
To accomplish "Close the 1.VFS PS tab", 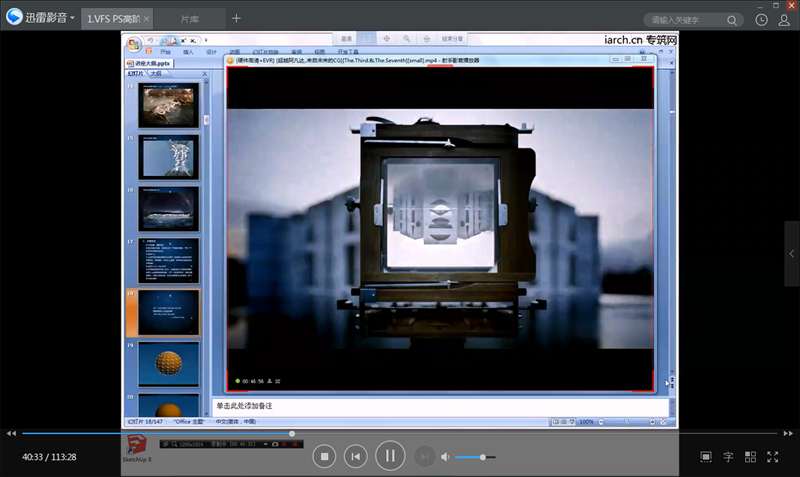I will point(146,18).
